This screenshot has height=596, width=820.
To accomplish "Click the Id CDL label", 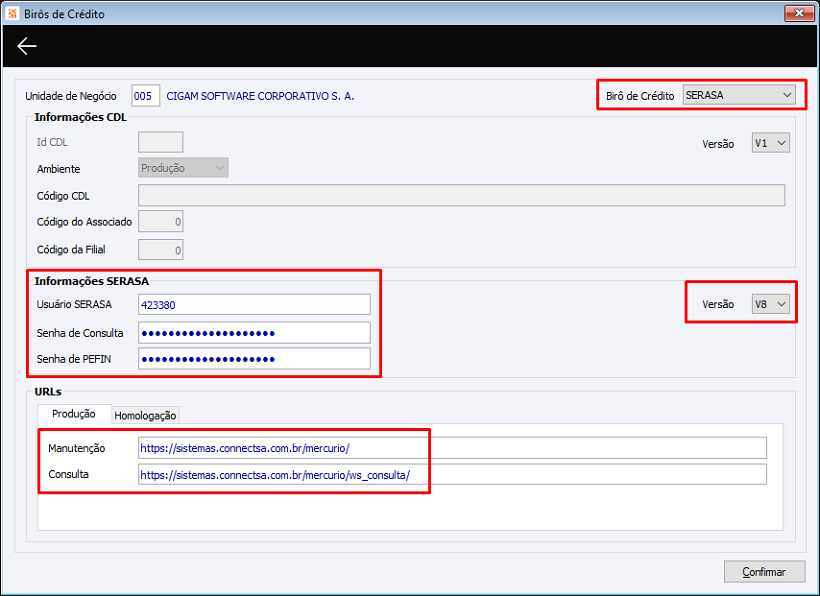I will coord(52,142).
